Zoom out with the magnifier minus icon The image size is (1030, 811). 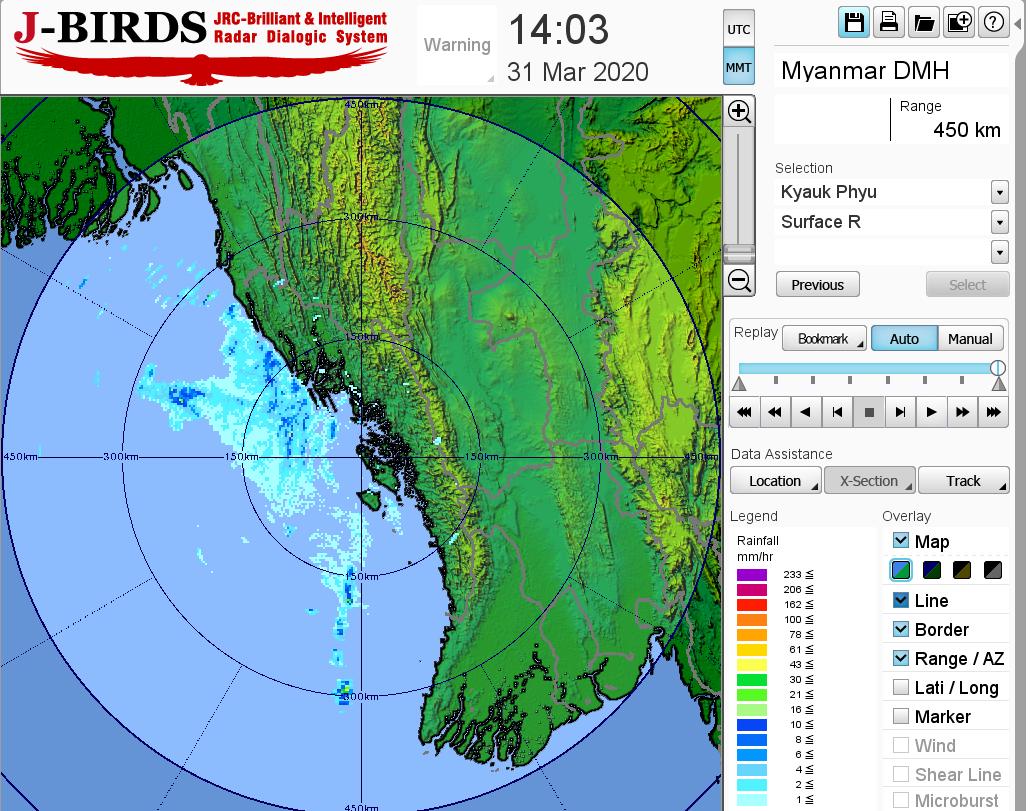[x=739, y=280]
